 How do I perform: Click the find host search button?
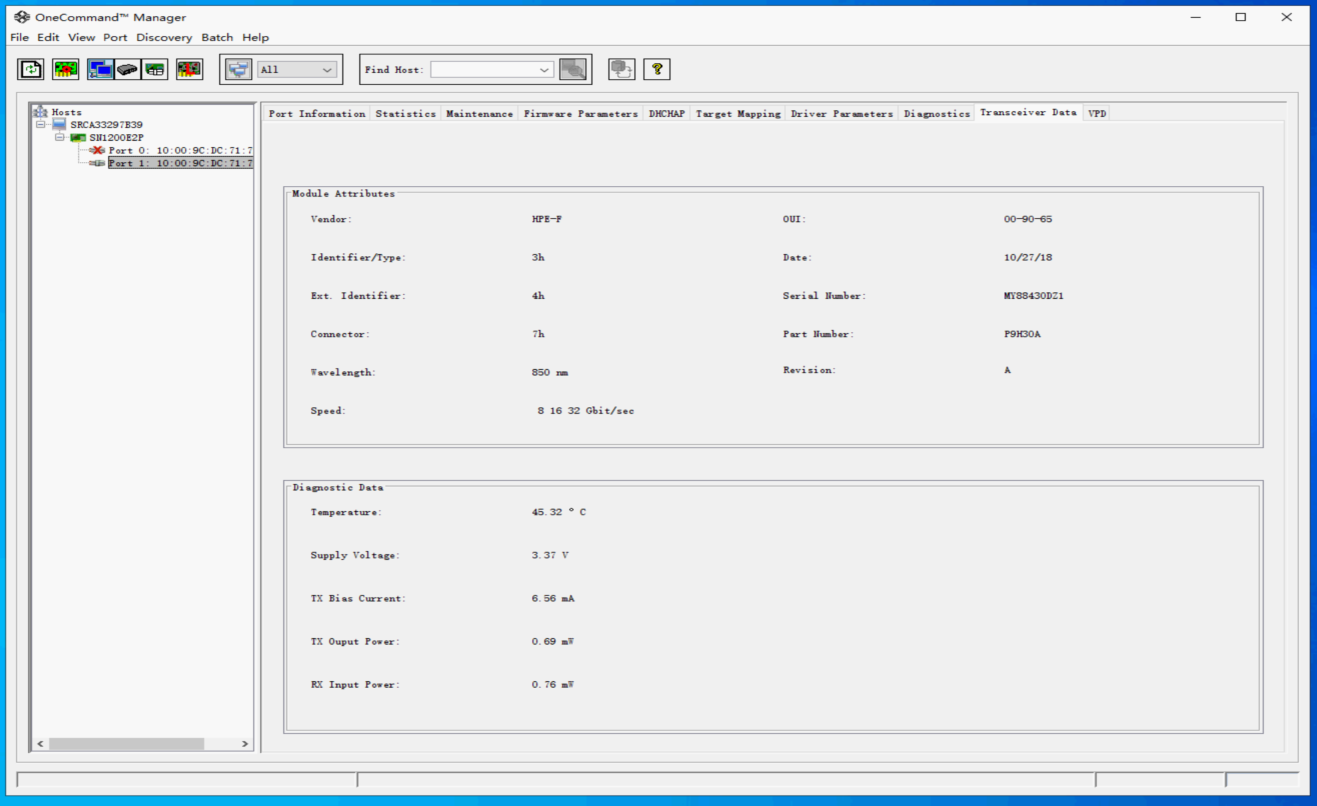tap(573, 69)
